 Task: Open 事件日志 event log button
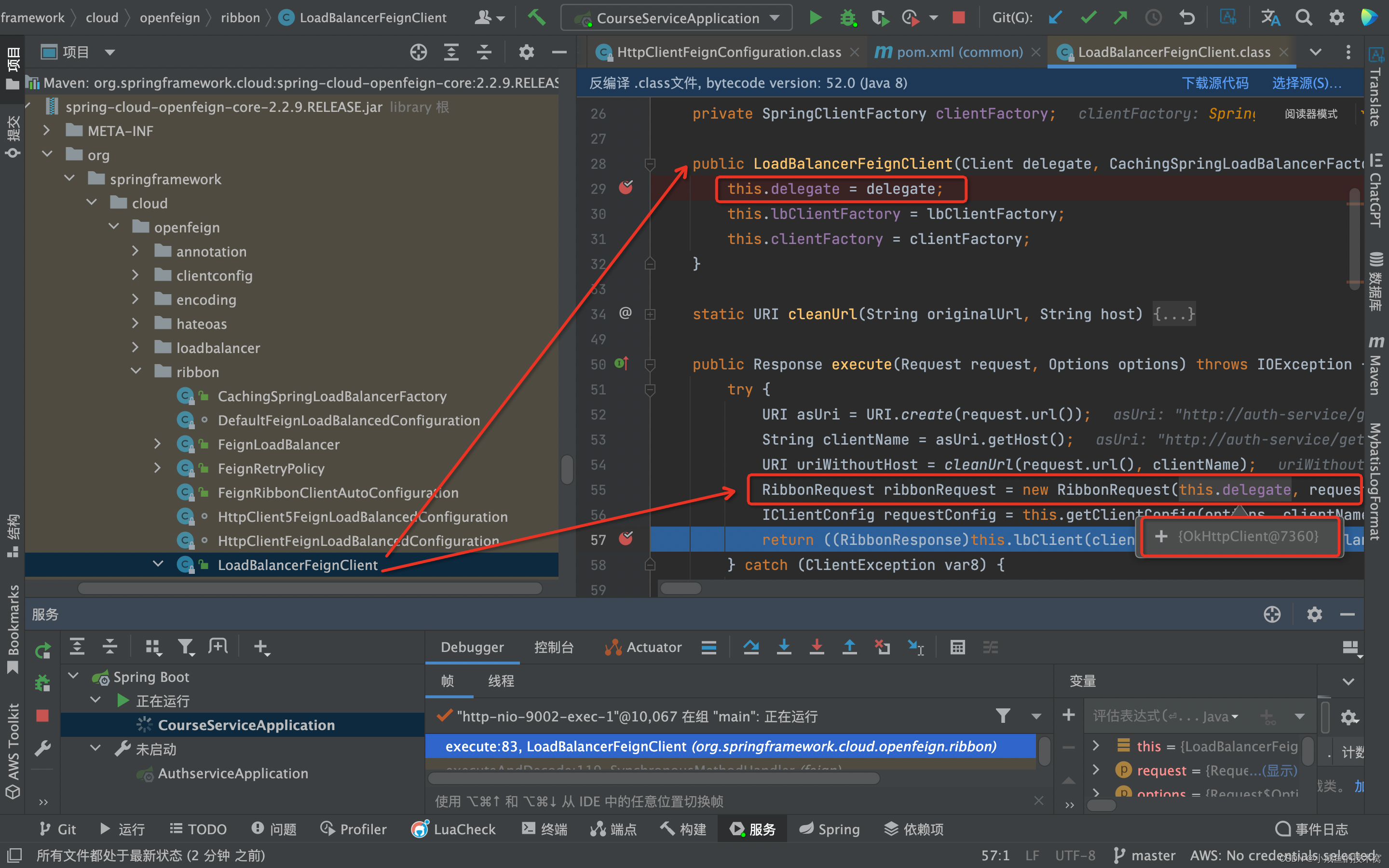click(x=1311, y=828)
